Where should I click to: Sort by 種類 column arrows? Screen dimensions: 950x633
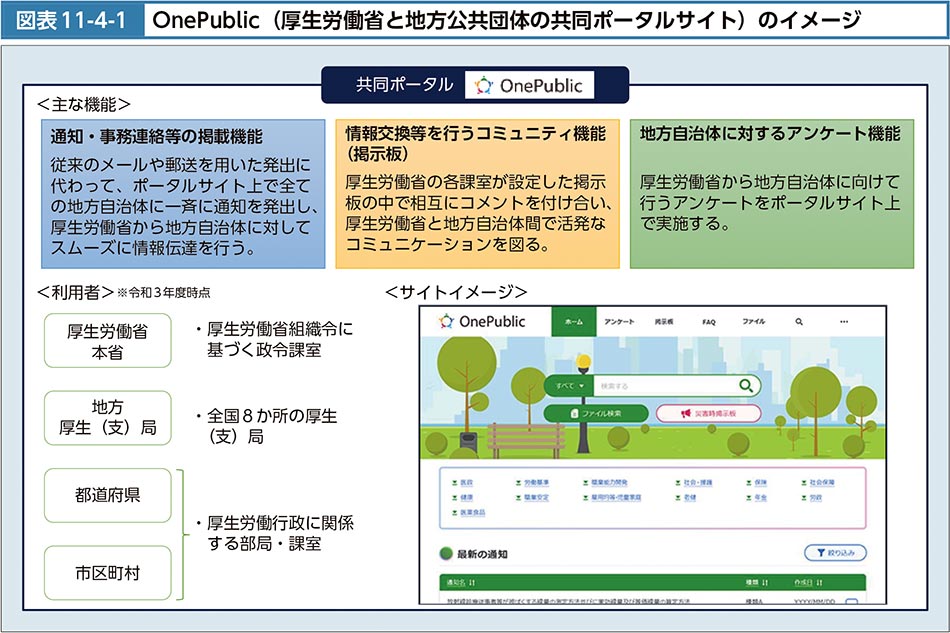(765, 581)
